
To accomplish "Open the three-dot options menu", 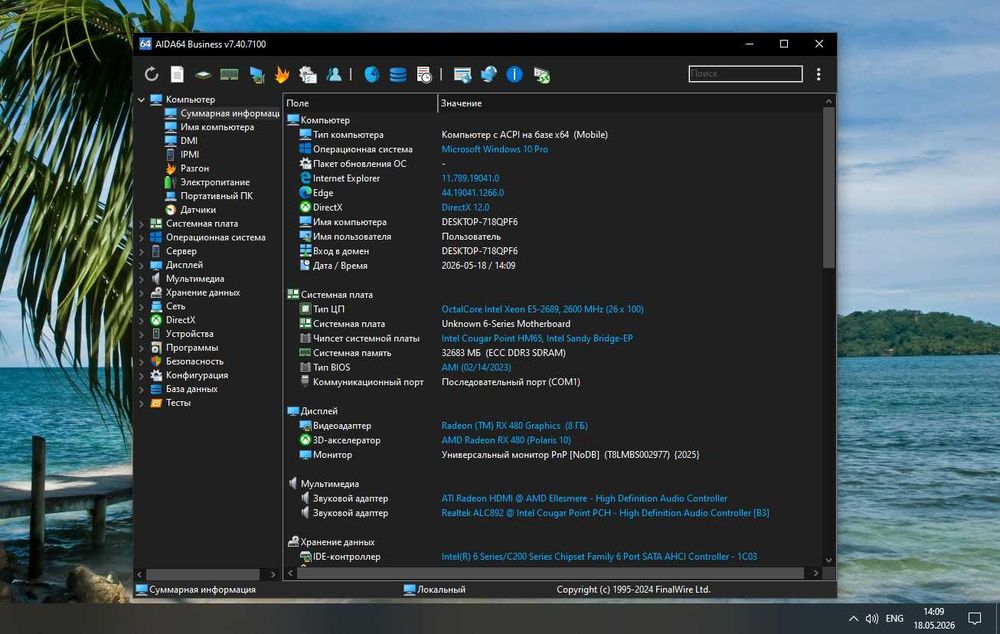I will [818, 75].
